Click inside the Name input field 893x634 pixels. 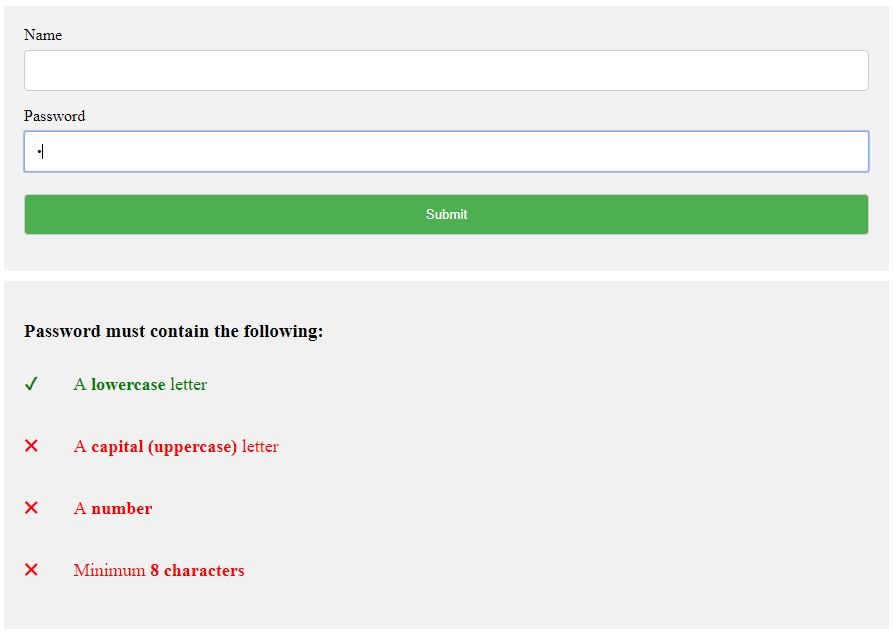click(446, 70)
